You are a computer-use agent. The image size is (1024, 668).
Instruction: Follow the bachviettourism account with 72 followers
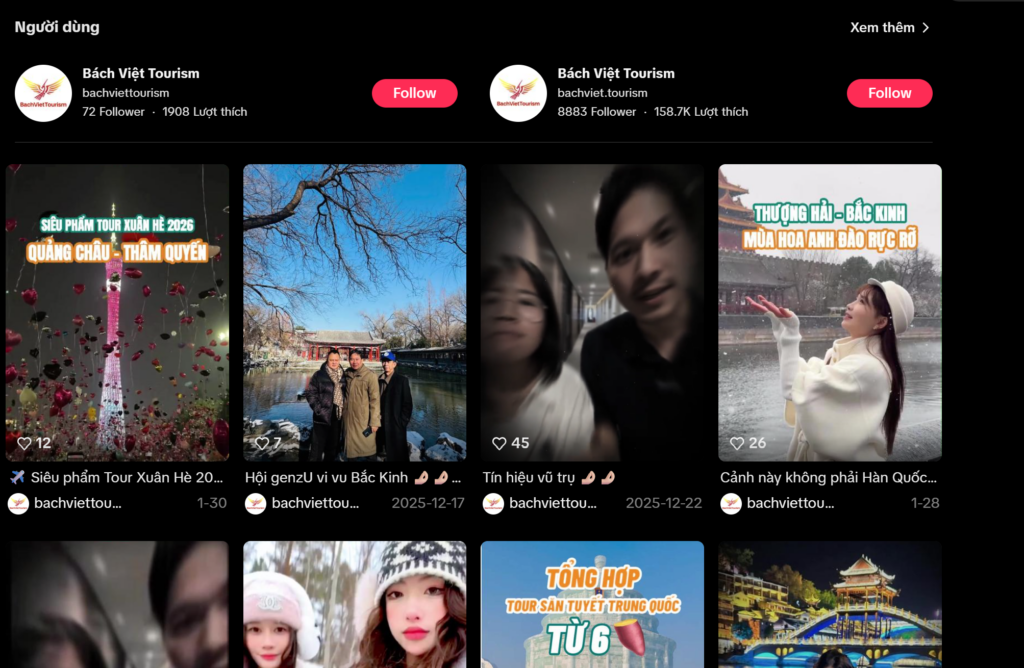tap(414, 93)
